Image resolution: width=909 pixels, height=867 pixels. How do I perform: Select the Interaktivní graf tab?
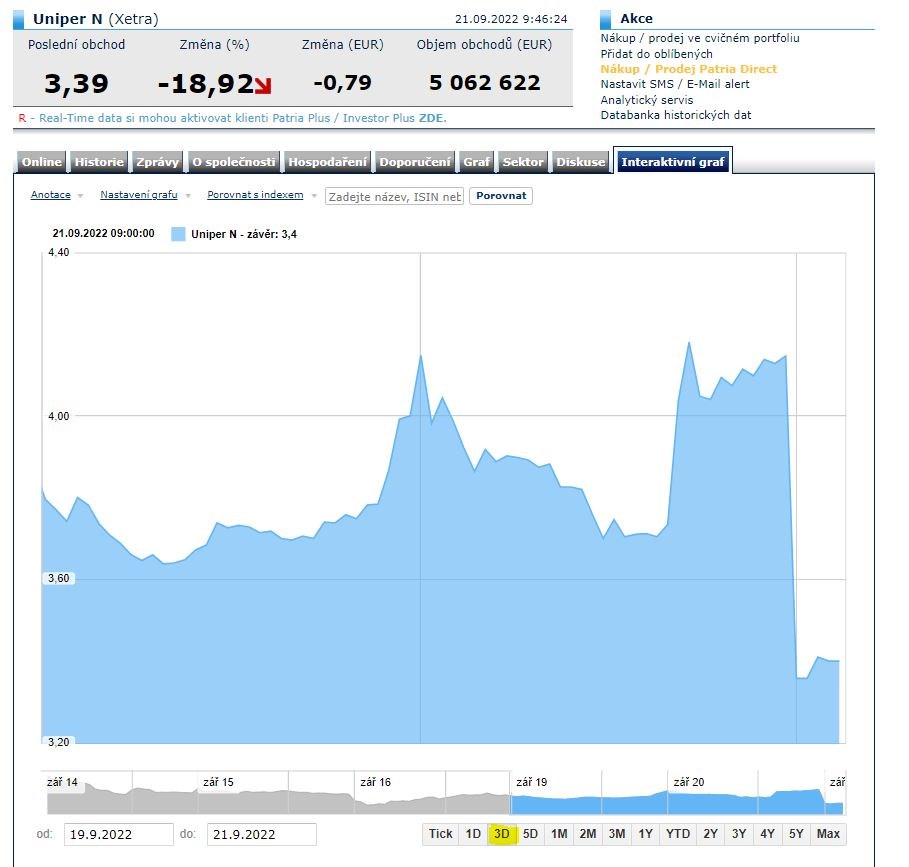pyautogui.click(x=673, y=162)
